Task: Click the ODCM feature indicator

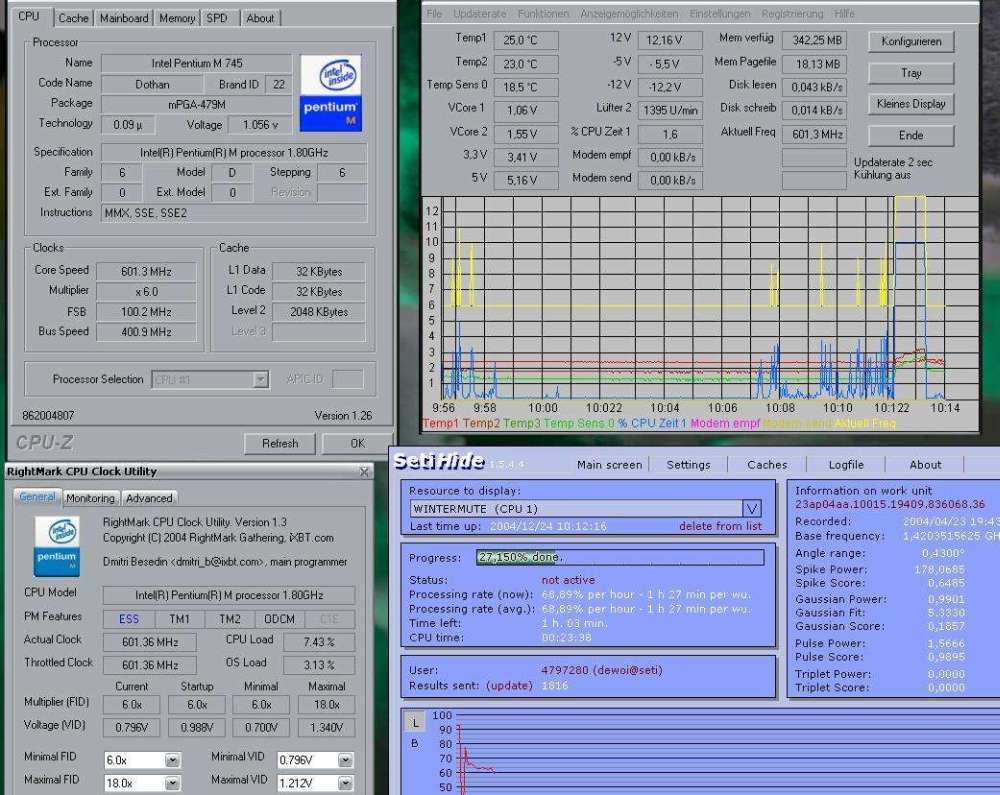Action: tap(279, 619)
